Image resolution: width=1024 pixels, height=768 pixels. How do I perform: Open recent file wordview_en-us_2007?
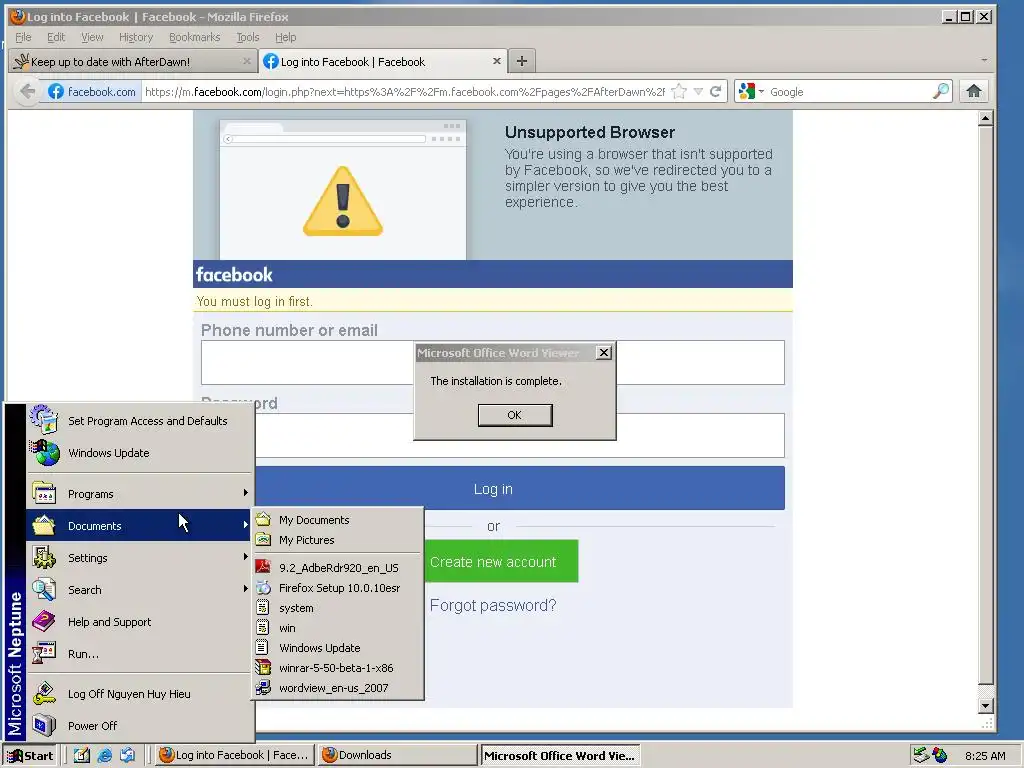(338, 688)
